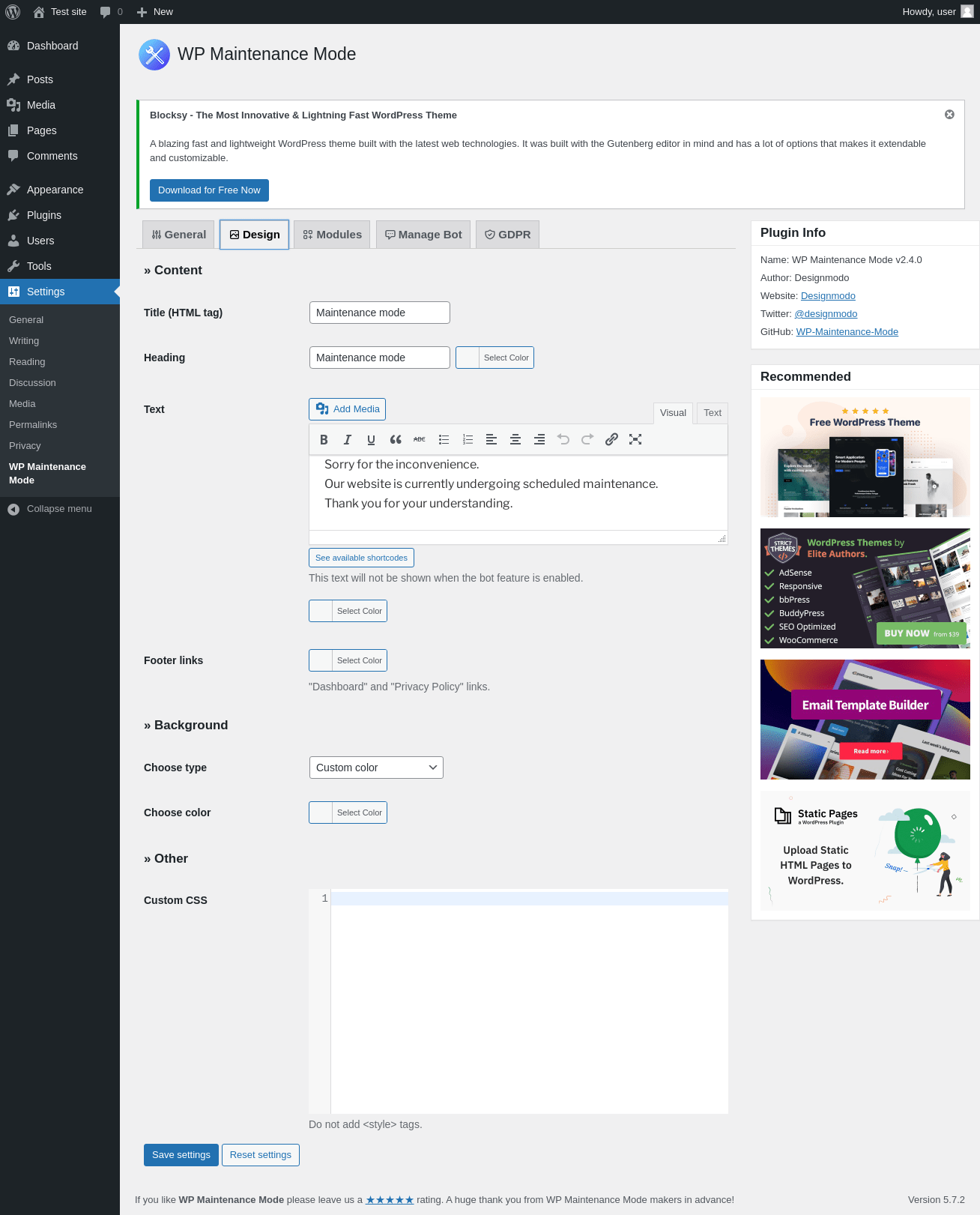Dismiss the Blocksy theme notice
Screen dimensions: 980x1215
949,115
